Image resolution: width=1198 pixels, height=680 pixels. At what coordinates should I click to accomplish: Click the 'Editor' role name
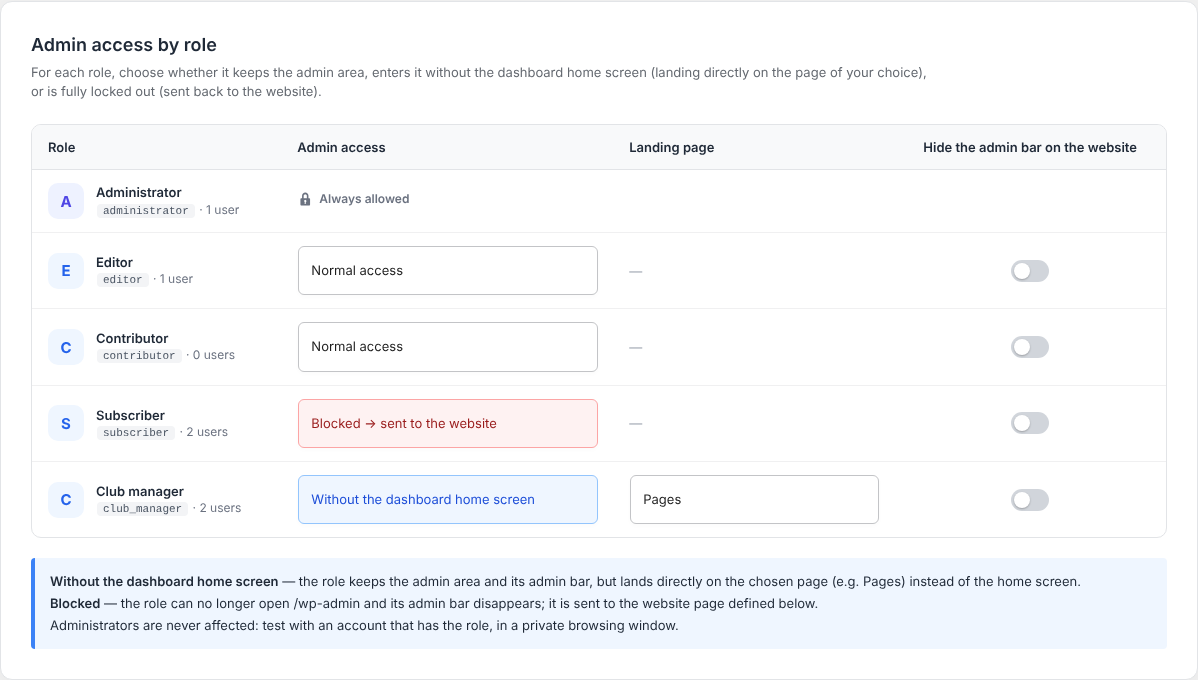tap(114, 262)
